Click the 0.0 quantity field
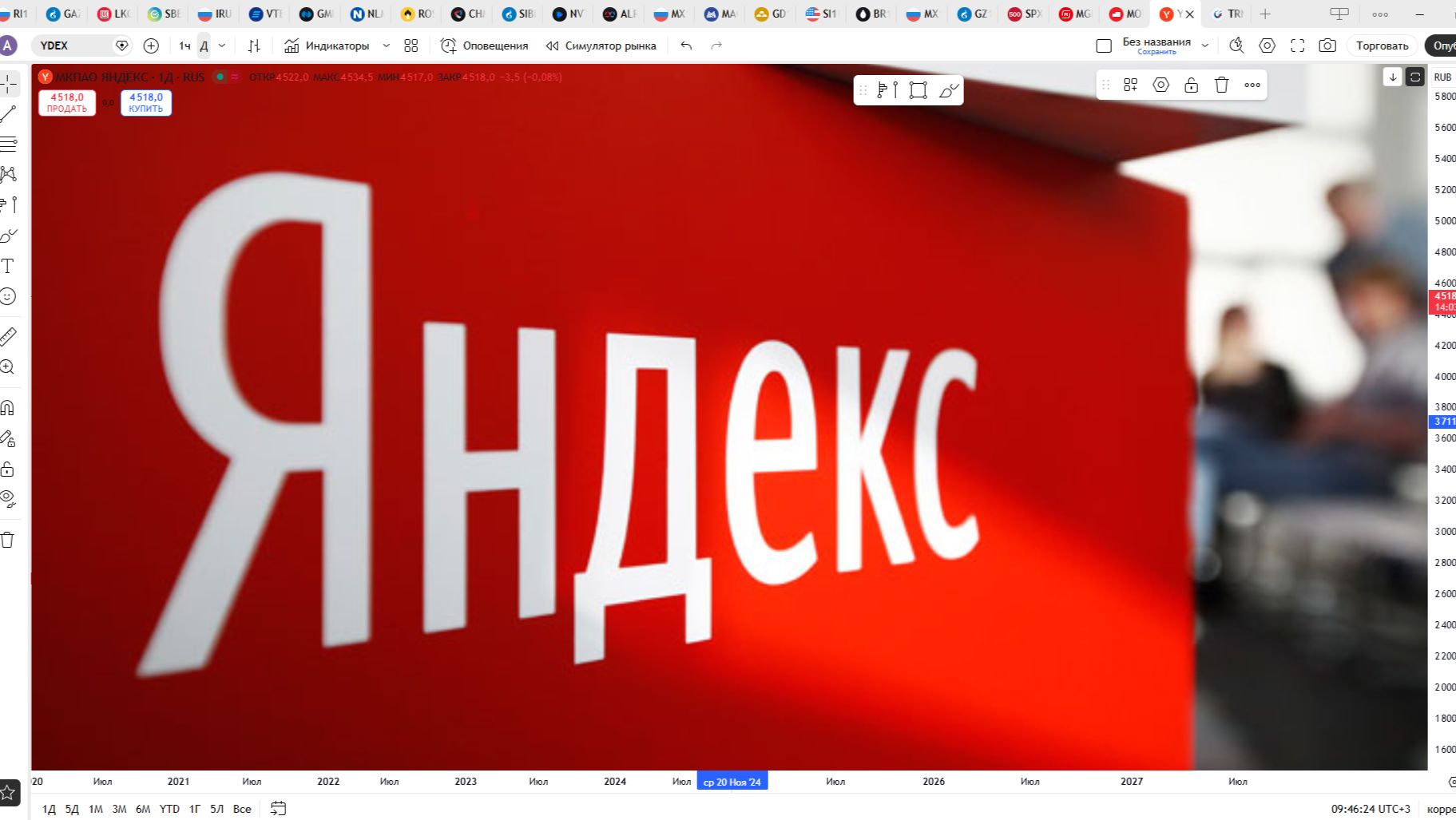This screenshot has height=820, width=1456. [x=107, y=102]
